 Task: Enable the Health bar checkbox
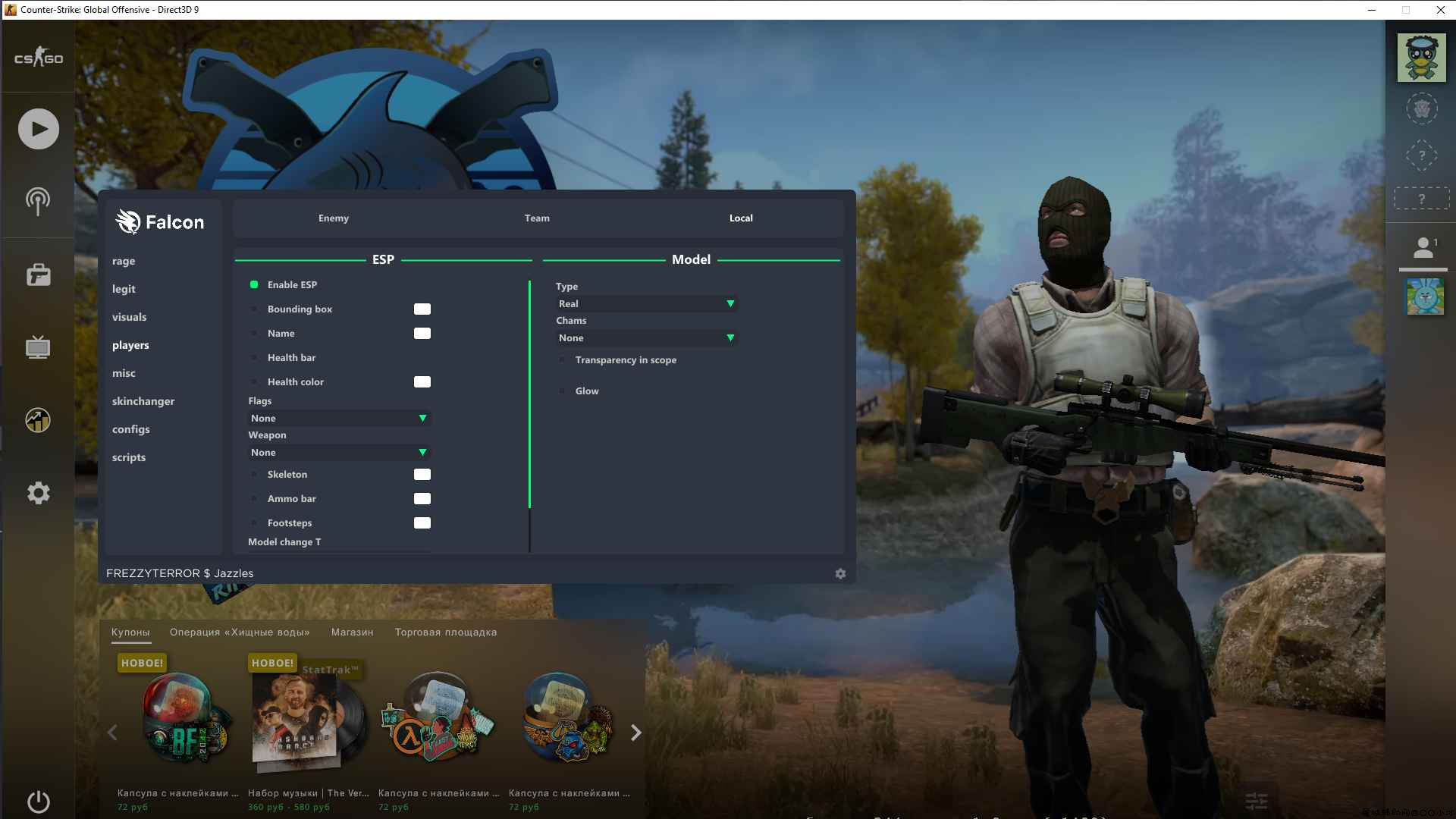254,358
